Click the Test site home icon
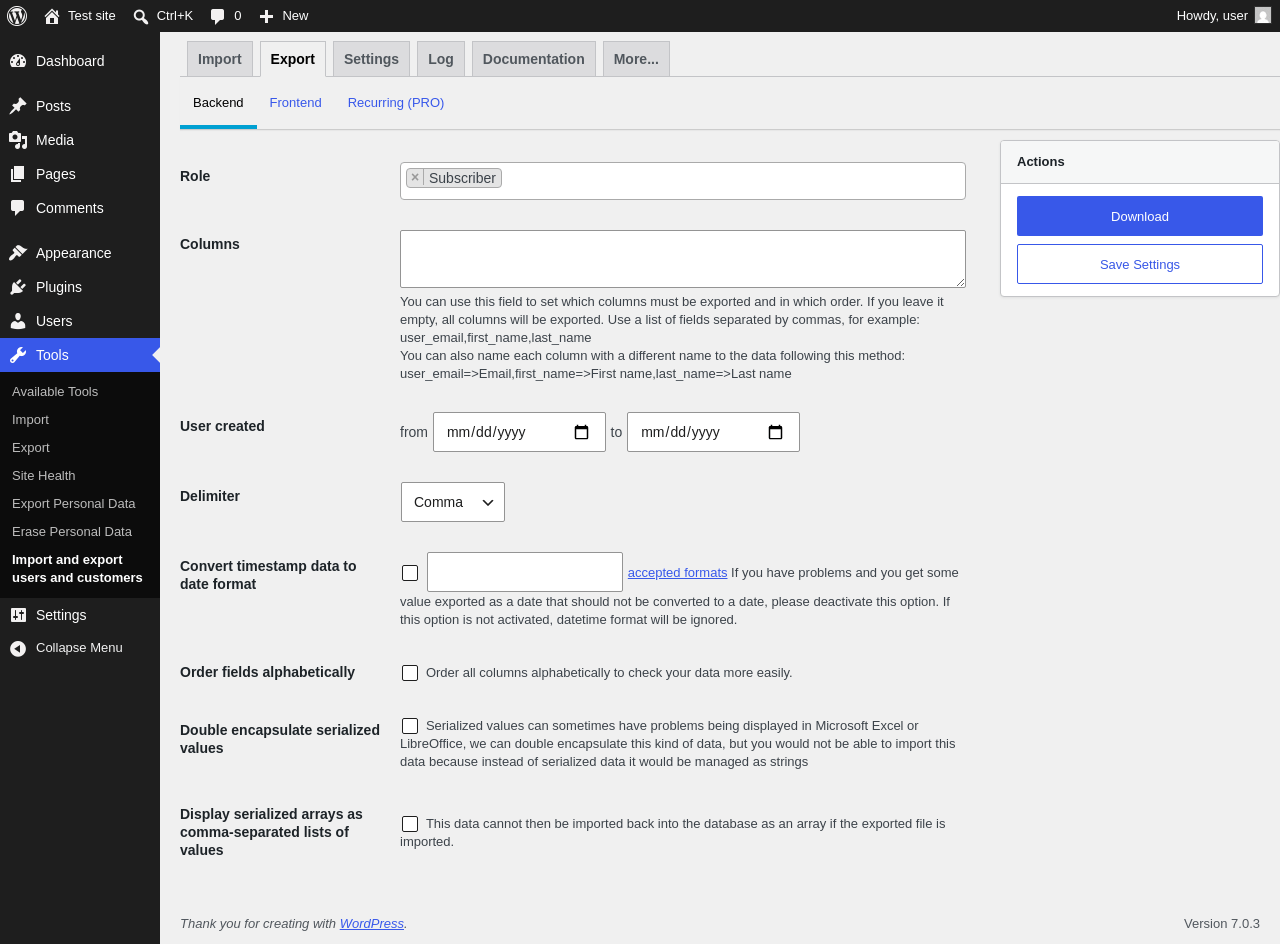This screenshot has width=1280, height=944. click(x=52, y=16)
